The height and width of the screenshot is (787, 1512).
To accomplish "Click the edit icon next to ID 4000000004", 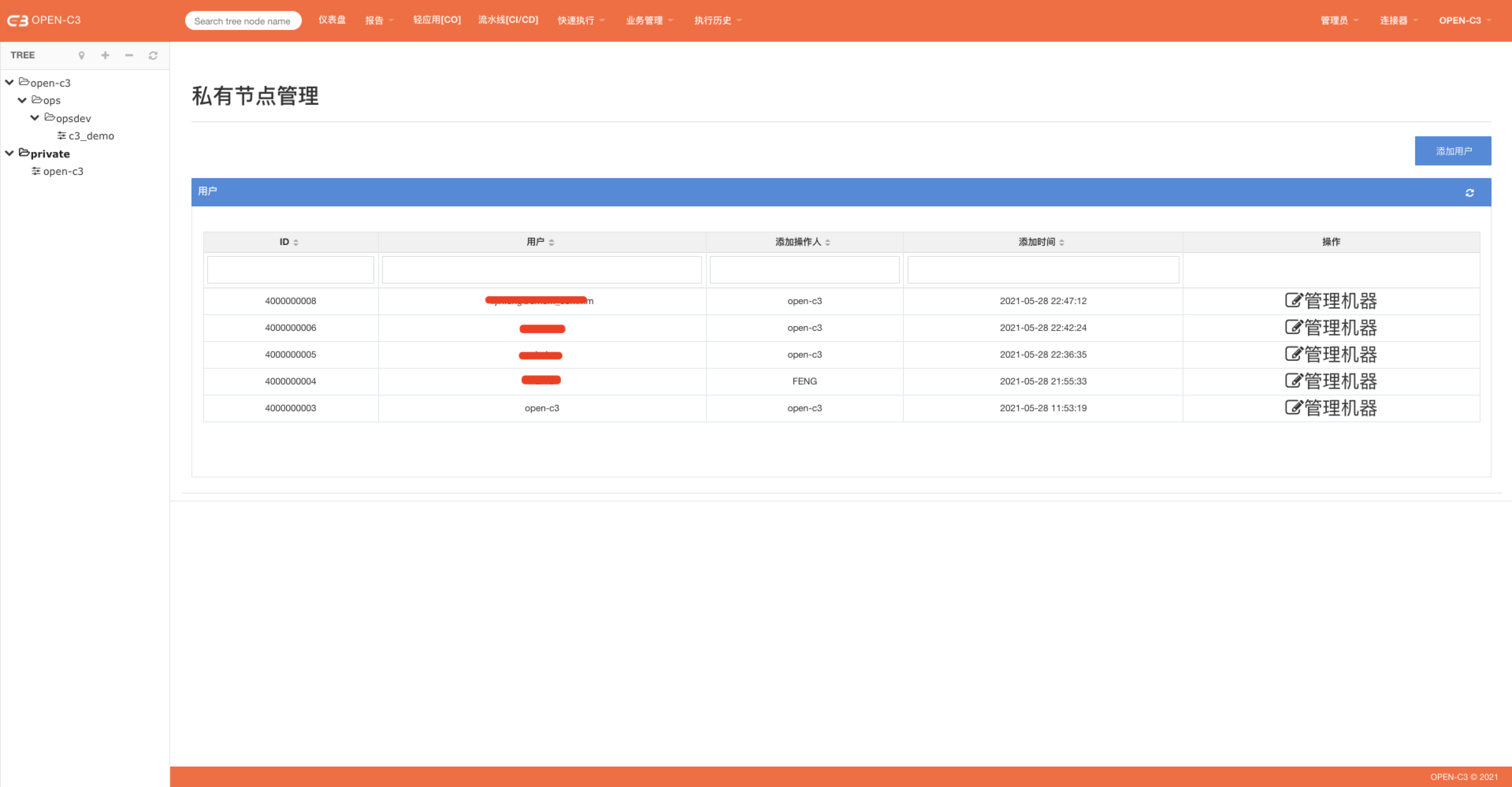I will 1291,380.
